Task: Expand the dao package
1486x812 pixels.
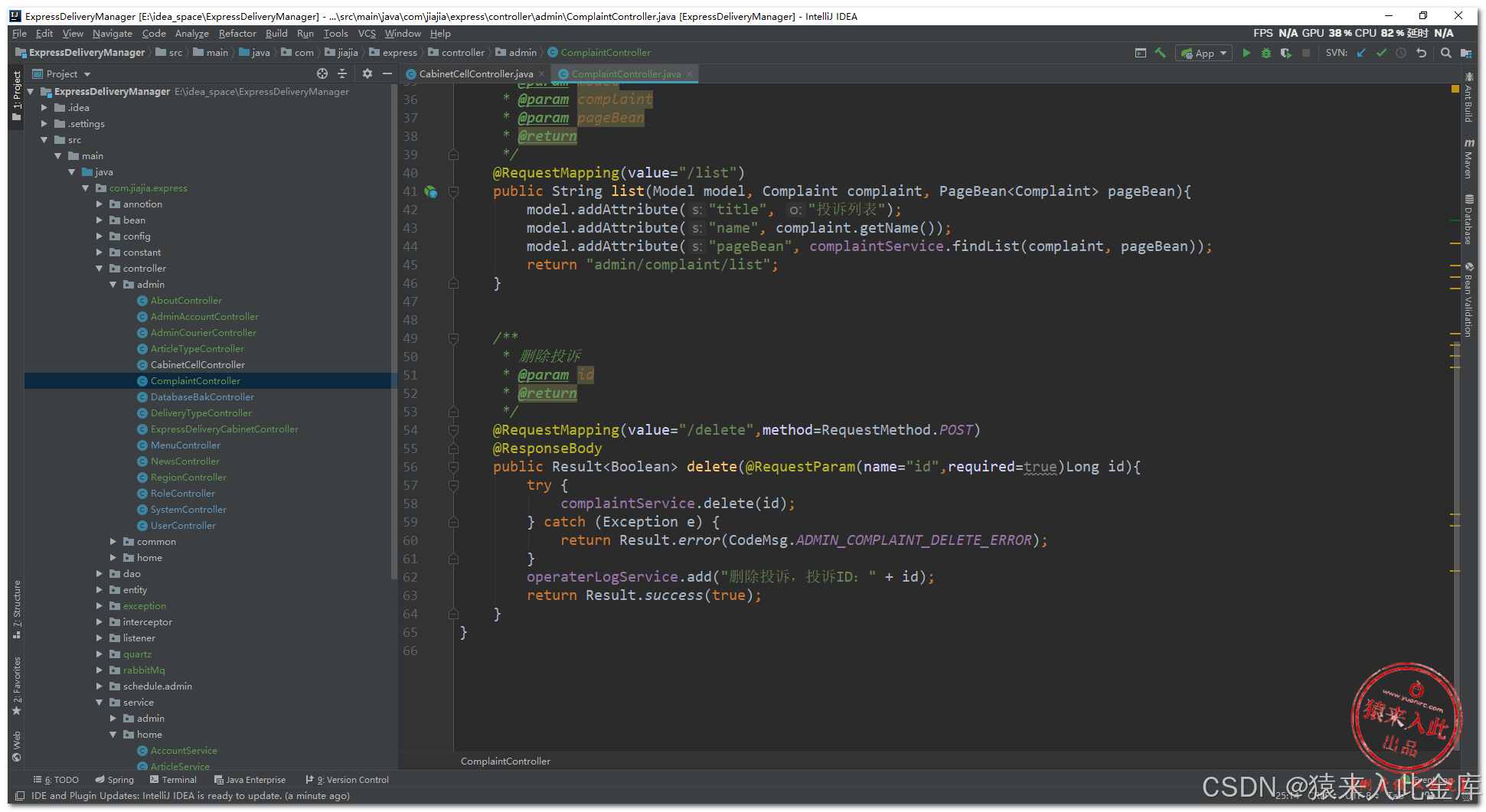Action: pyautogui.click(x=100, y=574)
